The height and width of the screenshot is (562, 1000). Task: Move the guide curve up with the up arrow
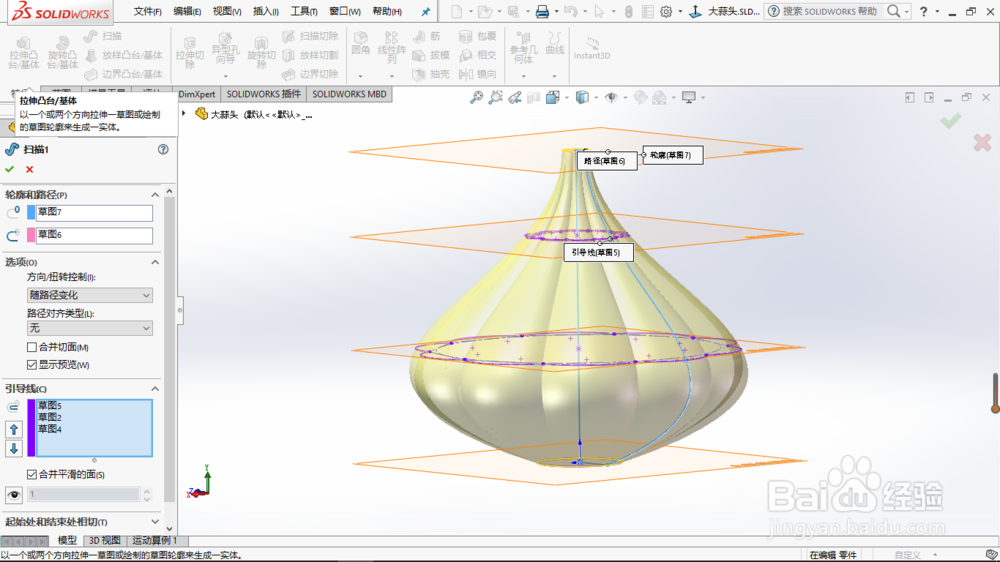(13, 429)
